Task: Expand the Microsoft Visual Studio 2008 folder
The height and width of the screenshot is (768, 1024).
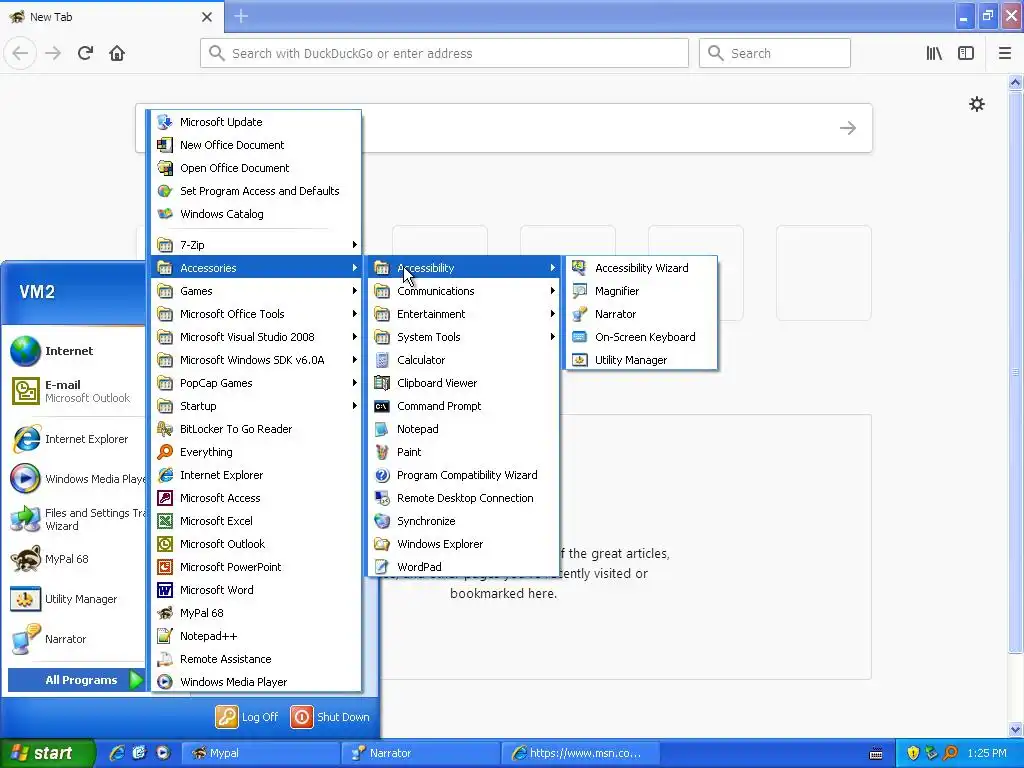Action: [257, 337]
